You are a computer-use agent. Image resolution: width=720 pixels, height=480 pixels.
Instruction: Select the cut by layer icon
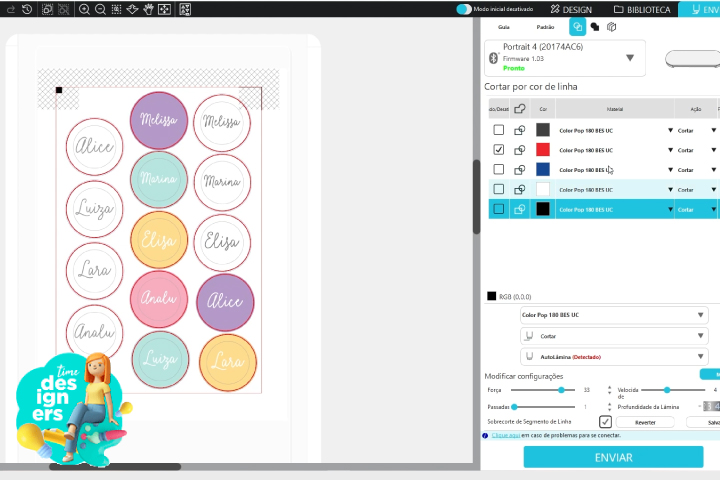click(x=611, y=27)
